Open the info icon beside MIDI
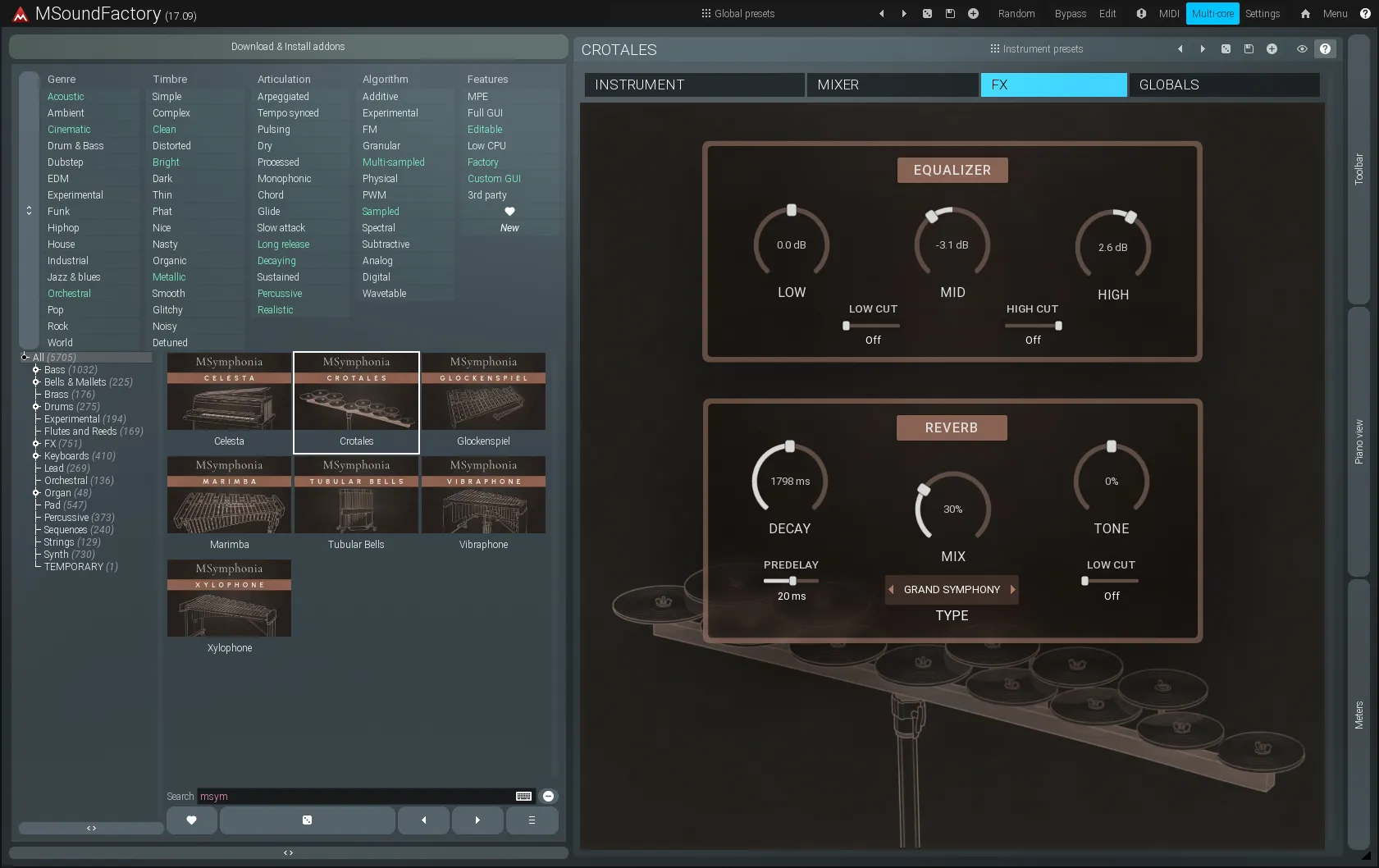This screenshot has width=1379, height=868. point(1141,14)
